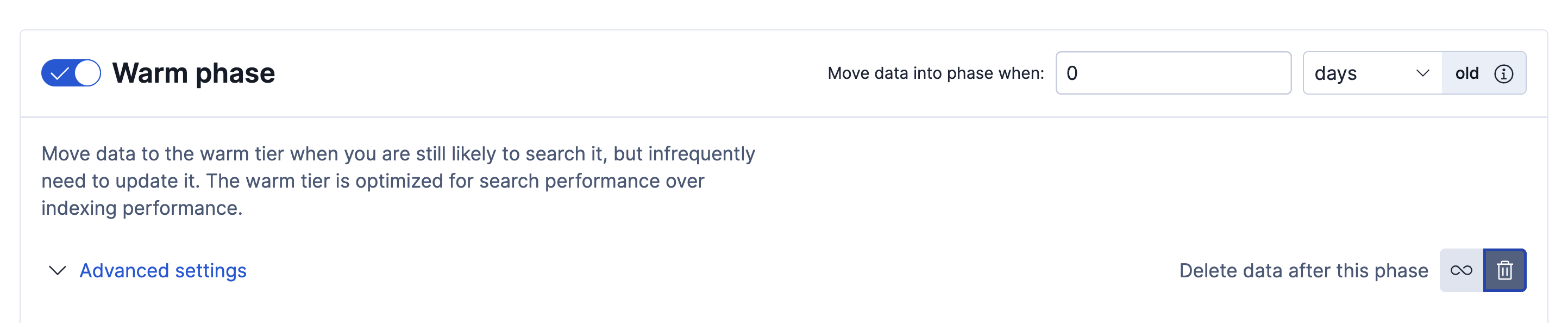Image resolution: width=1568 pixels, height=323 pixels.
Task: Click the warm tier description paragraph
Action: pos(398,181)
